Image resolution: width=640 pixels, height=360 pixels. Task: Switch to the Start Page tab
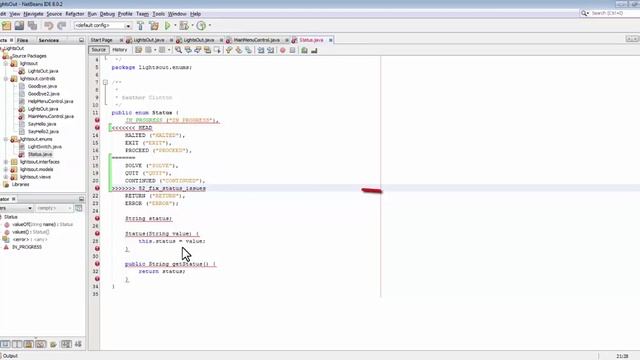pos(102,40)
